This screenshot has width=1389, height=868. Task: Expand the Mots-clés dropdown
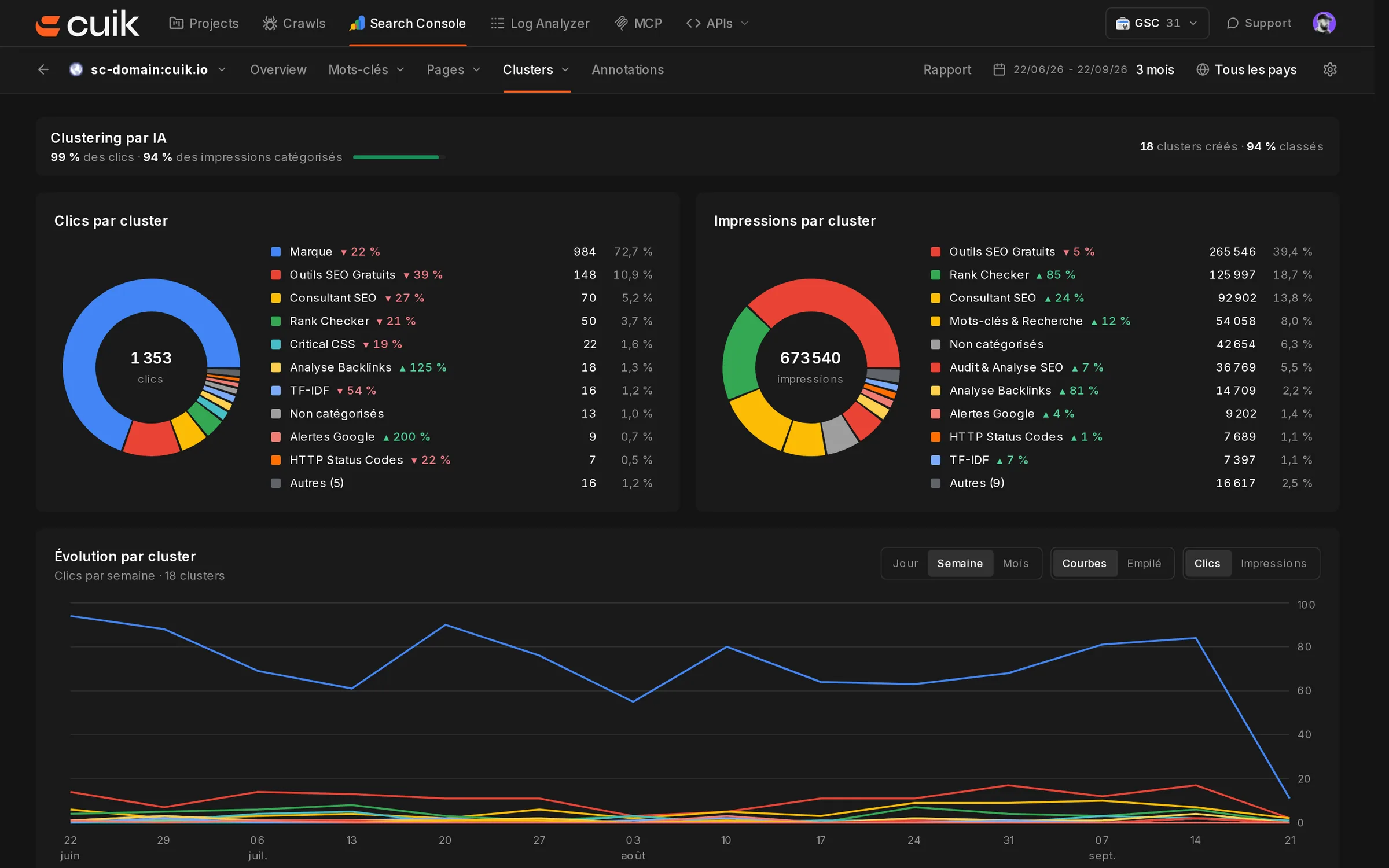tap(366, 69)
